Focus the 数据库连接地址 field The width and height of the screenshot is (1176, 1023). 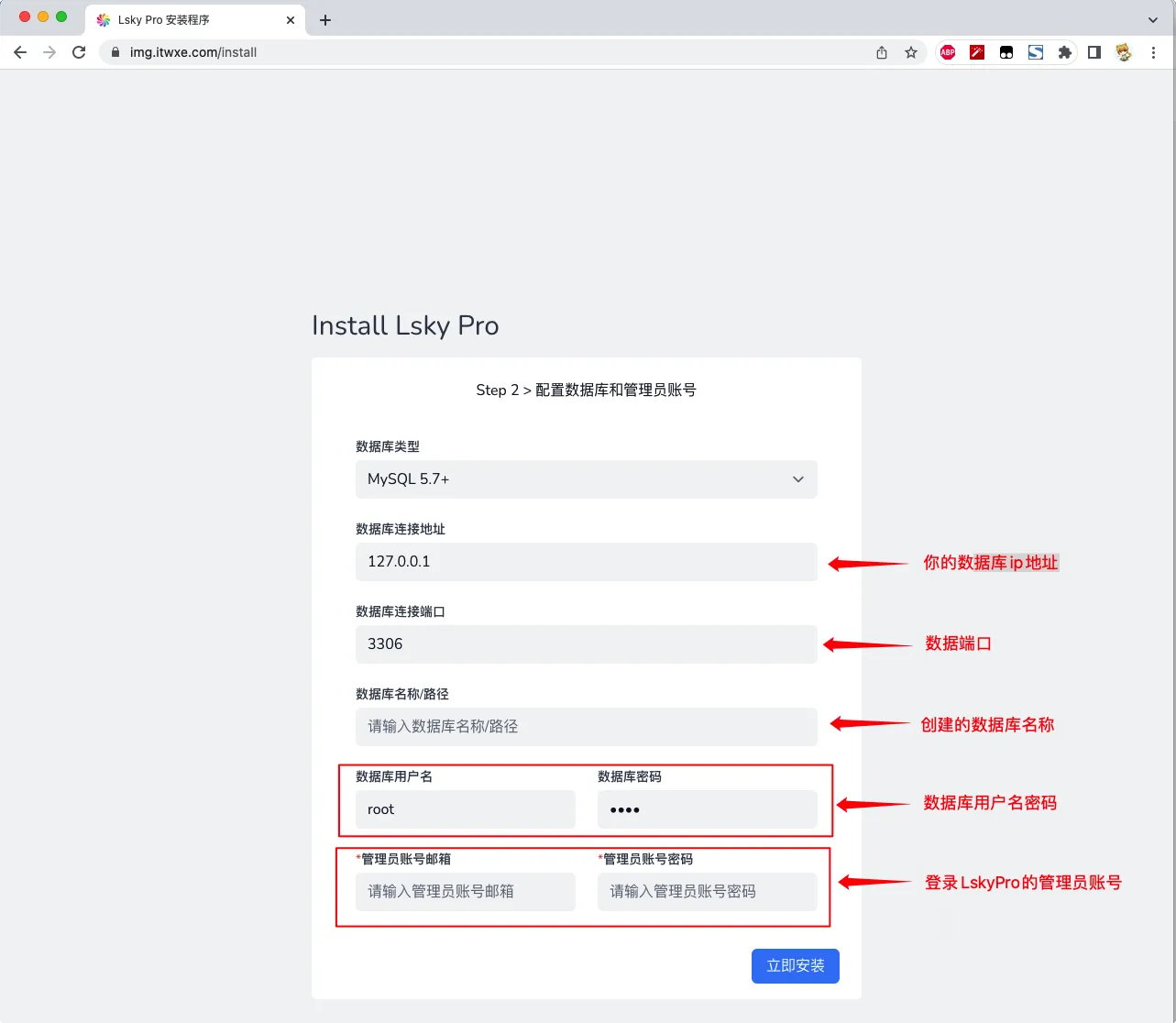(x=586, y=562)
